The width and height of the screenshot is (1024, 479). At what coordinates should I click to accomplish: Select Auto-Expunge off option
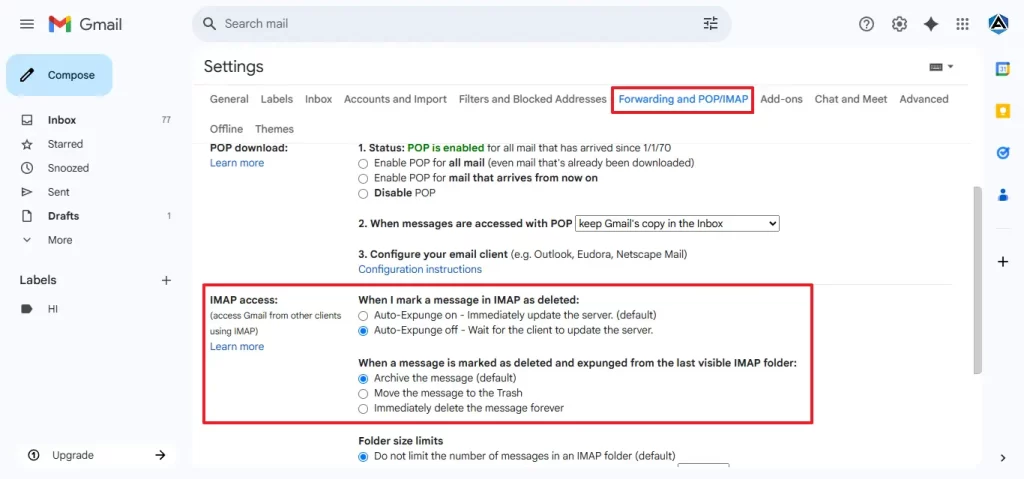(x=363, y=331)
